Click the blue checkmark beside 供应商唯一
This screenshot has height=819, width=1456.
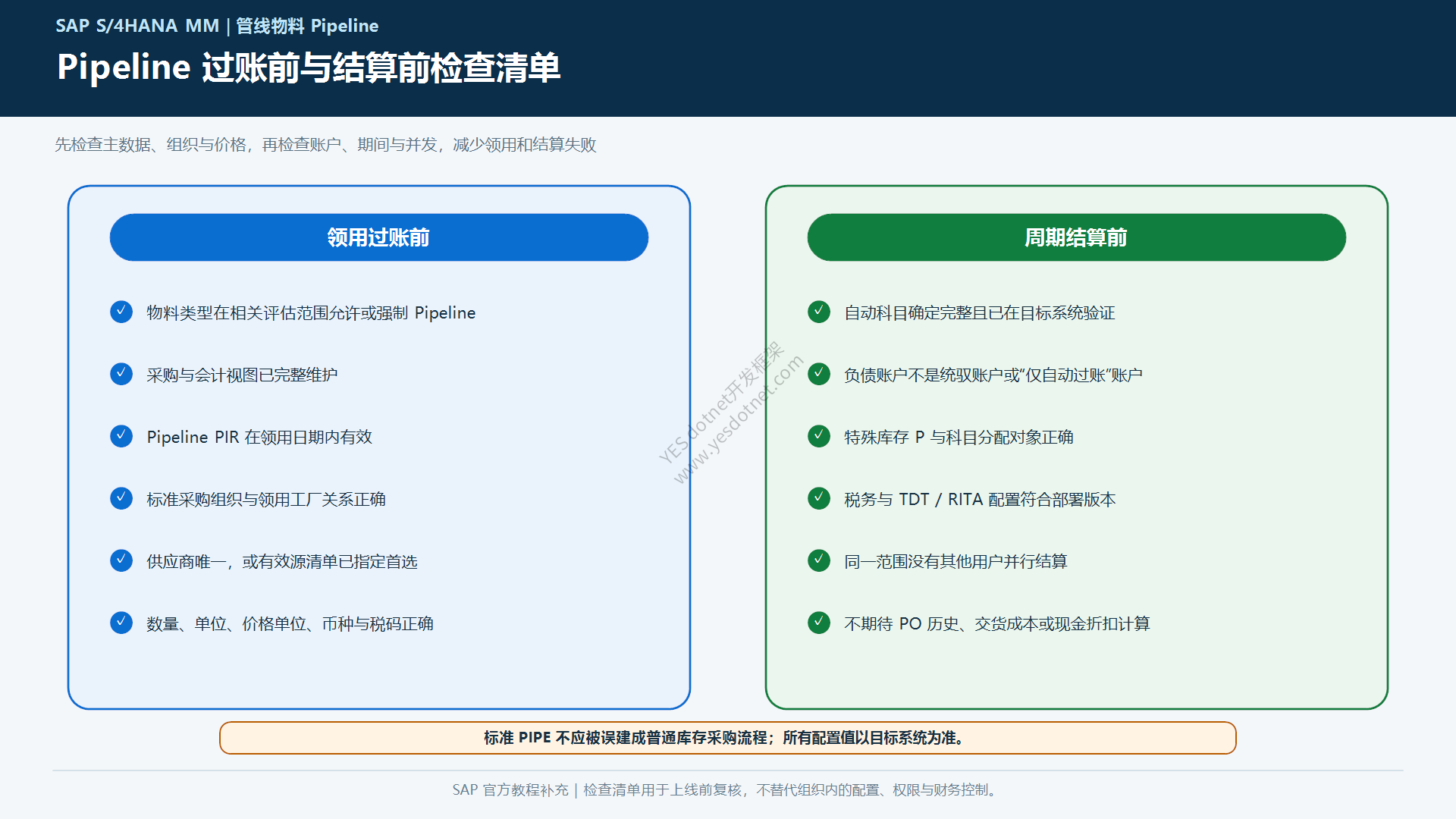121,560
